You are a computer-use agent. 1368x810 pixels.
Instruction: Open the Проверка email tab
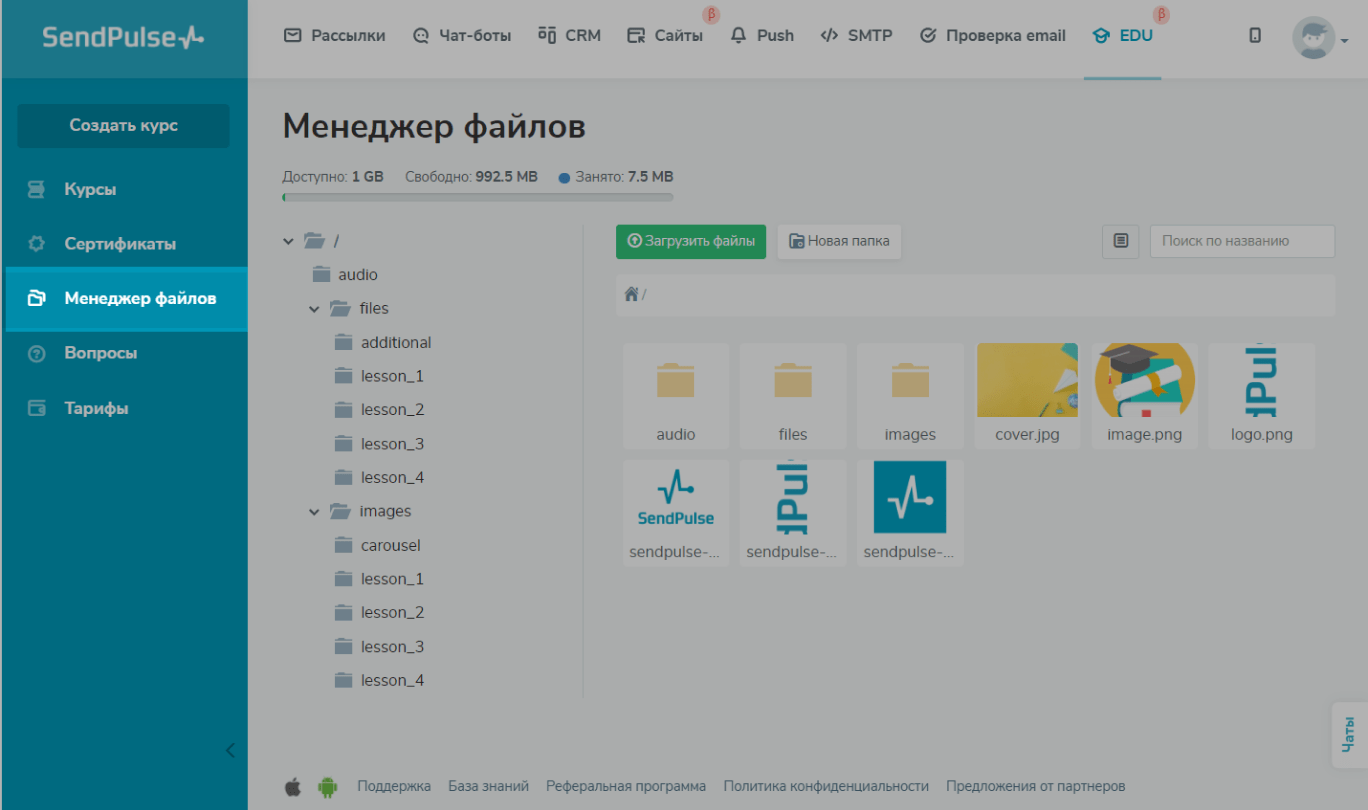[992, 36]
